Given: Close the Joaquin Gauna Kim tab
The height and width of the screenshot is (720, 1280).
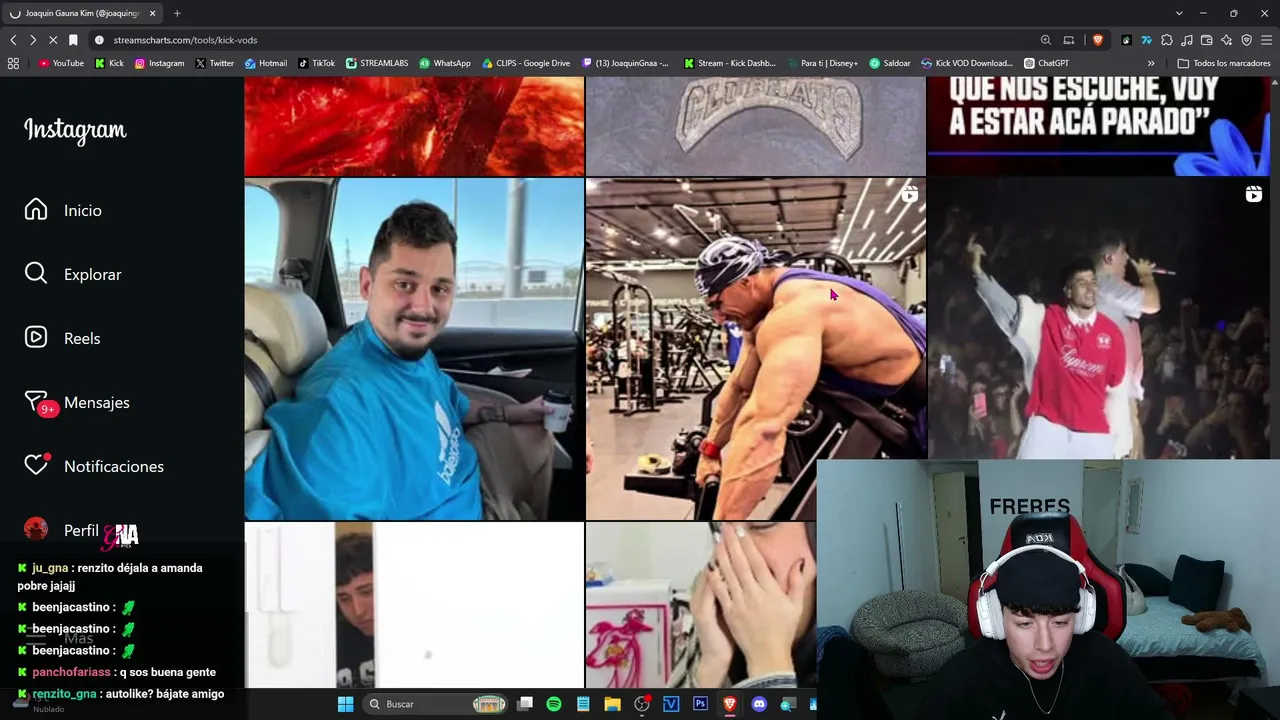Looking at the screenshot, I should click(x=152, y=13).
